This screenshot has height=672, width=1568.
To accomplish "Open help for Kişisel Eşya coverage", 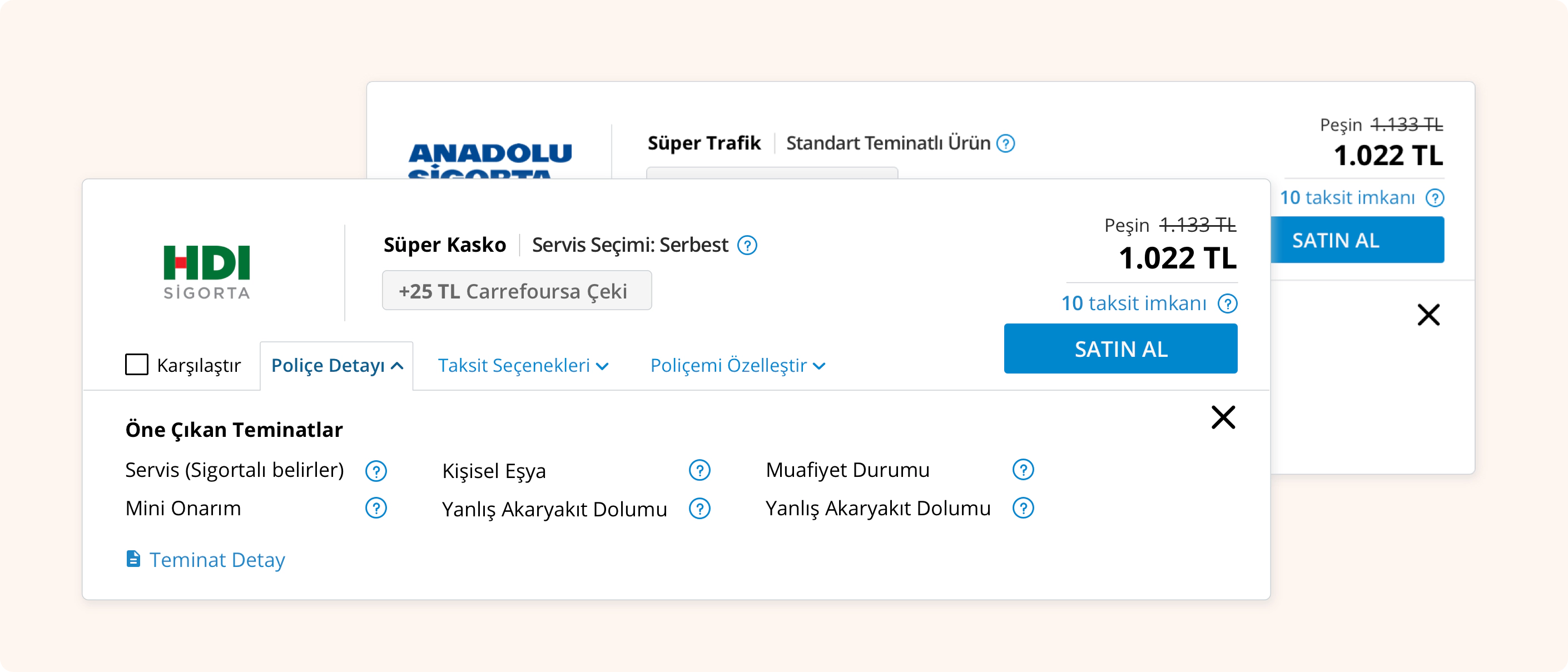I will coord(699,471).
